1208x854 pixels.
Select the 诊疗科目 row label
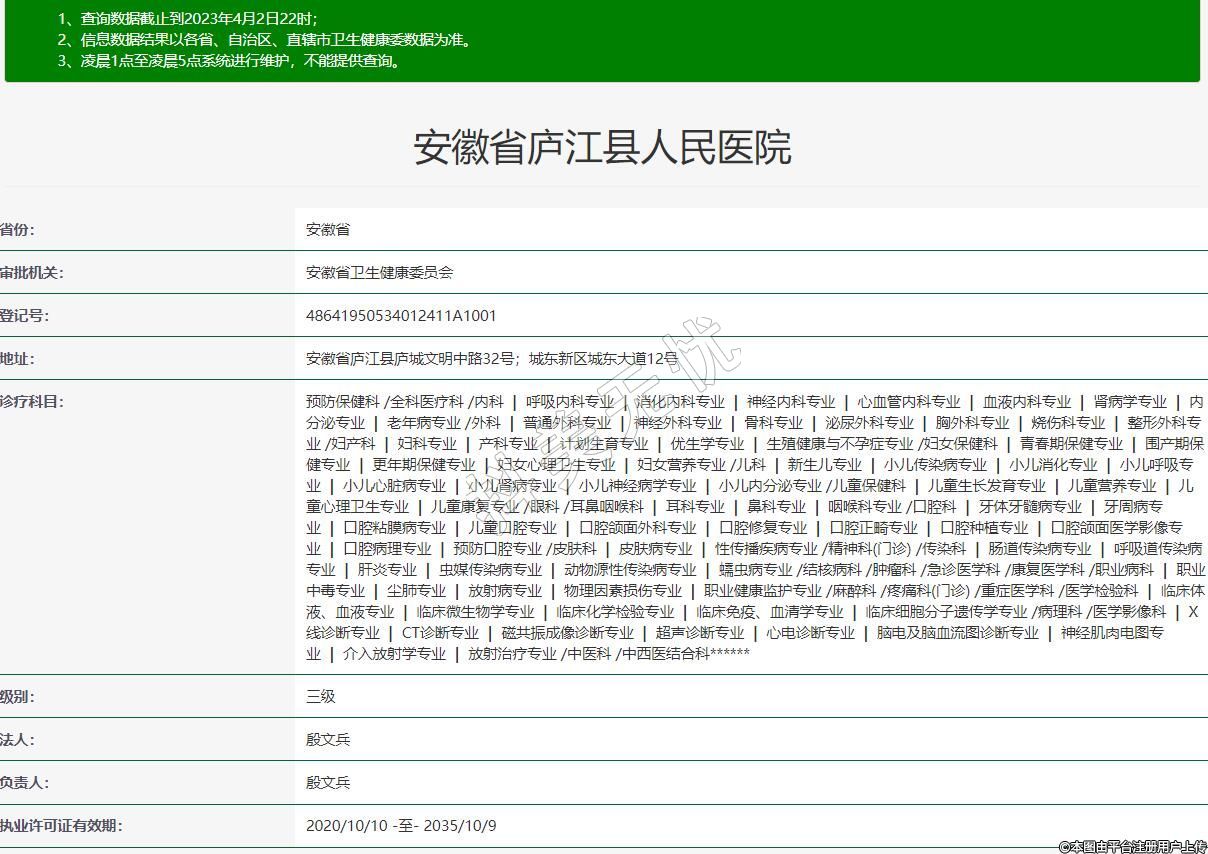pos(31,402)
